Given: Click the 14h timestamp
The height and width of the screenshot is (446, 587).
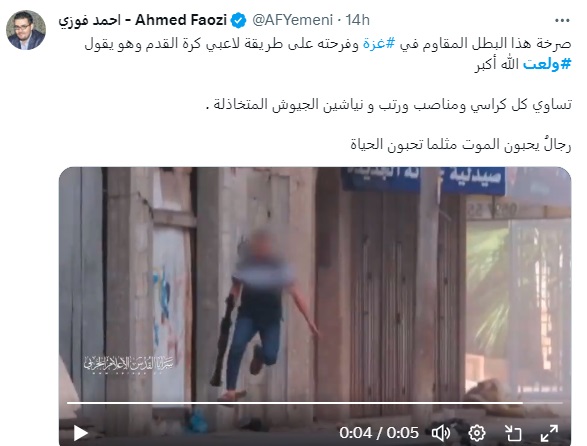Looking at the screenshot, I should (x=357, y=20).
